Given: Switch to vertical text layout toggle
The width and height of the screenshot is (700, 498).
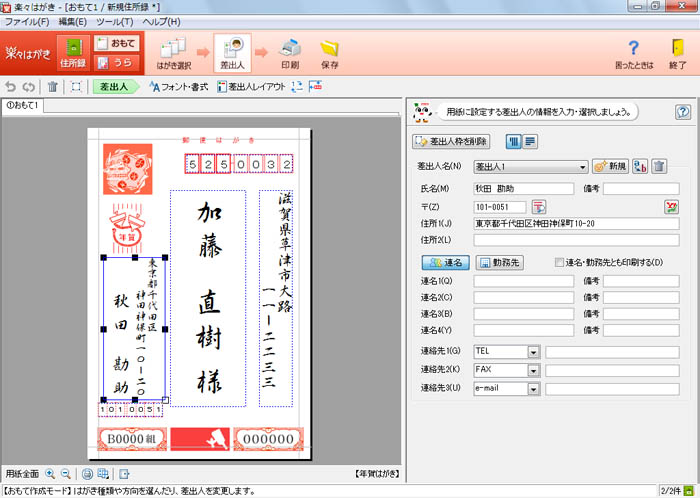Looking at the screenshot, I should pyautogui.click(x=513, y=141).
